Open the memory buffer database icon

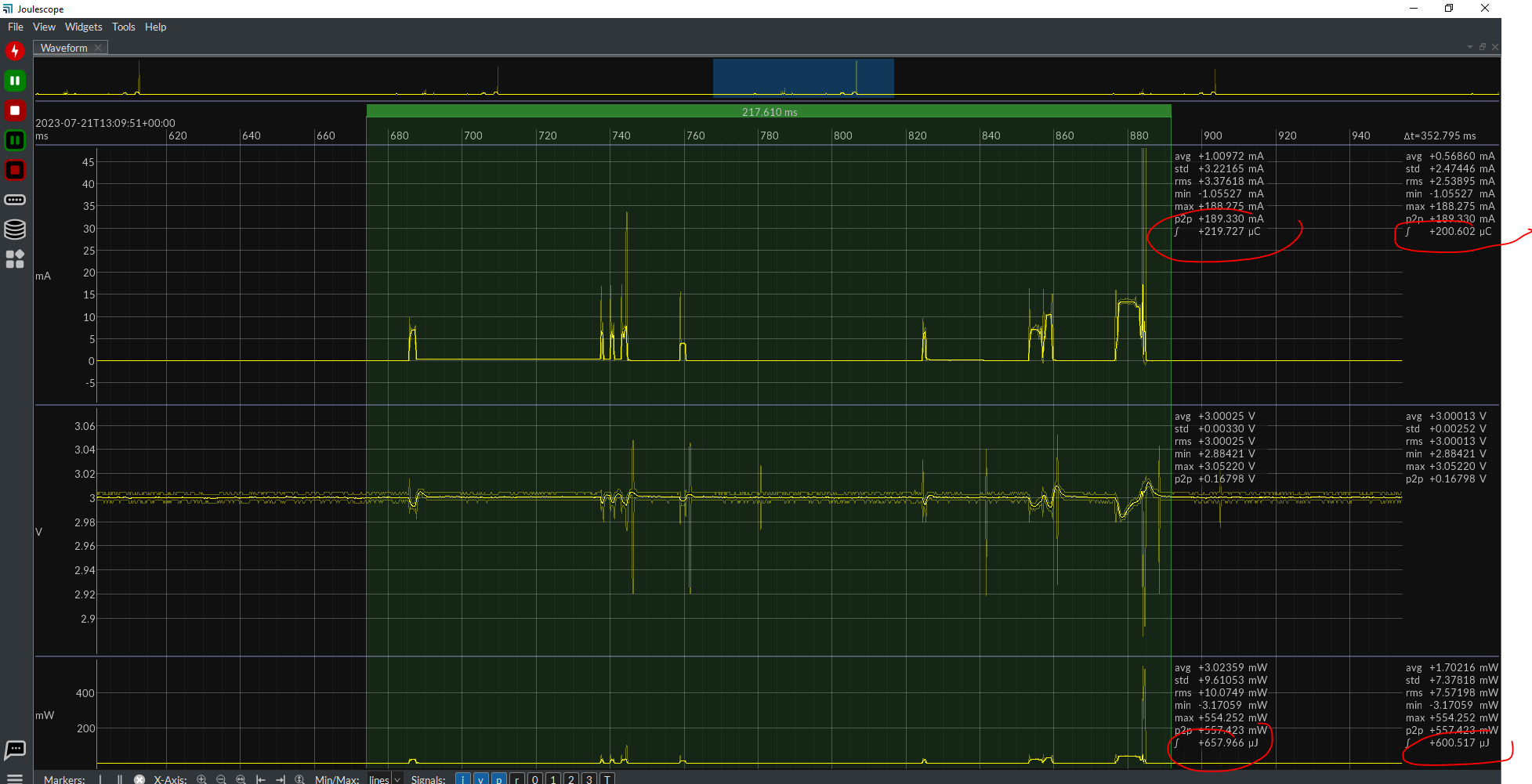[15, 229]
